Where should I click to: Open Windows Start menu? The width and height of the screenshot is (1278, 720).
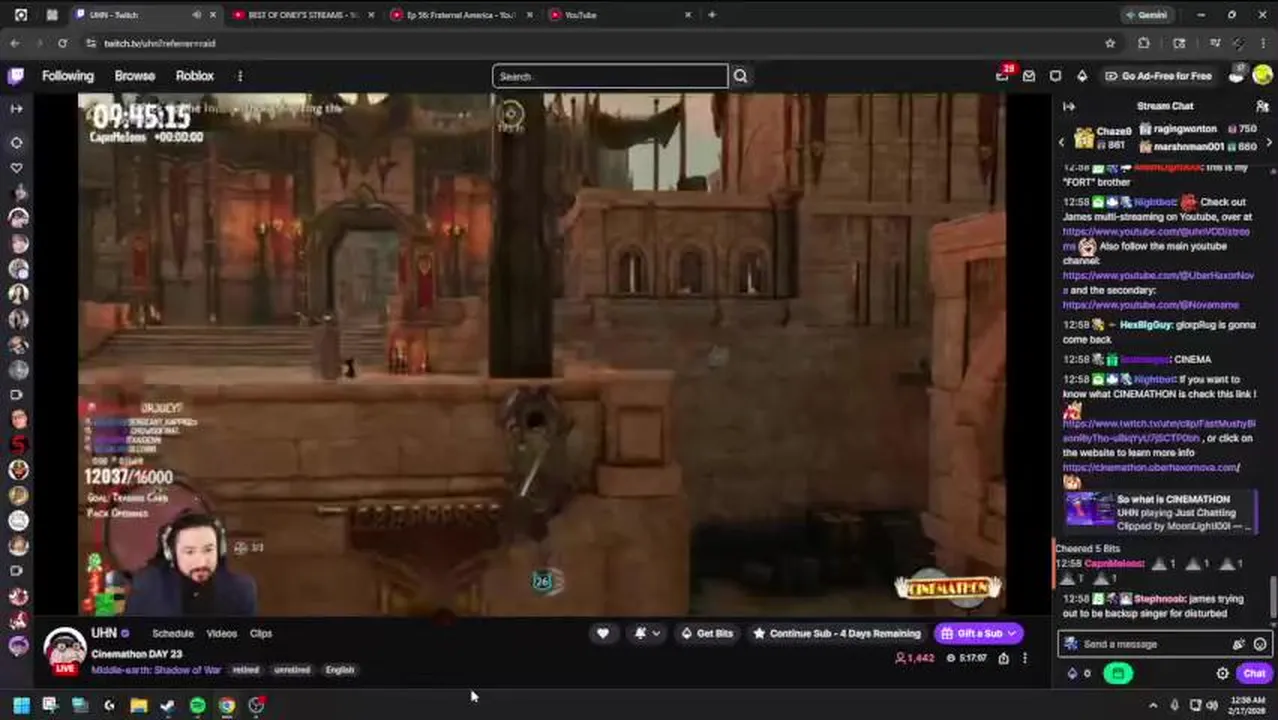[21, 705]
